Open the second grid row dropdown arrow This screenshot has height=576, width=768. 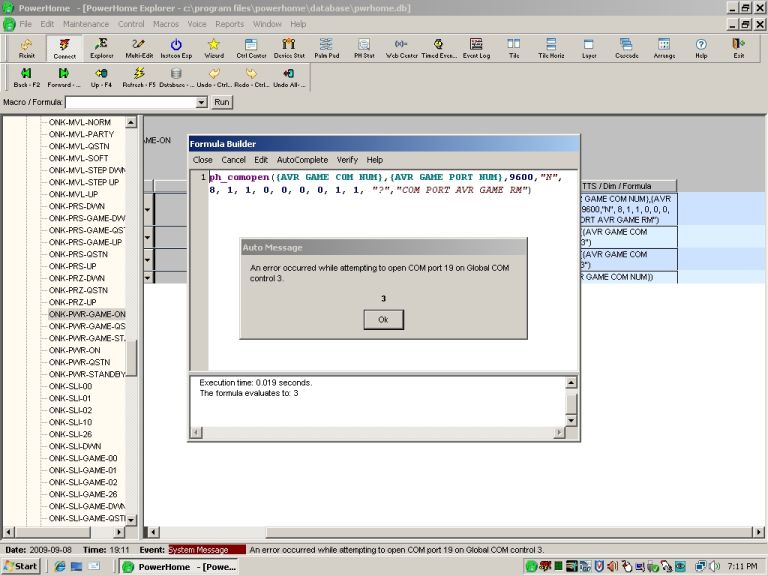pos(147,238)
